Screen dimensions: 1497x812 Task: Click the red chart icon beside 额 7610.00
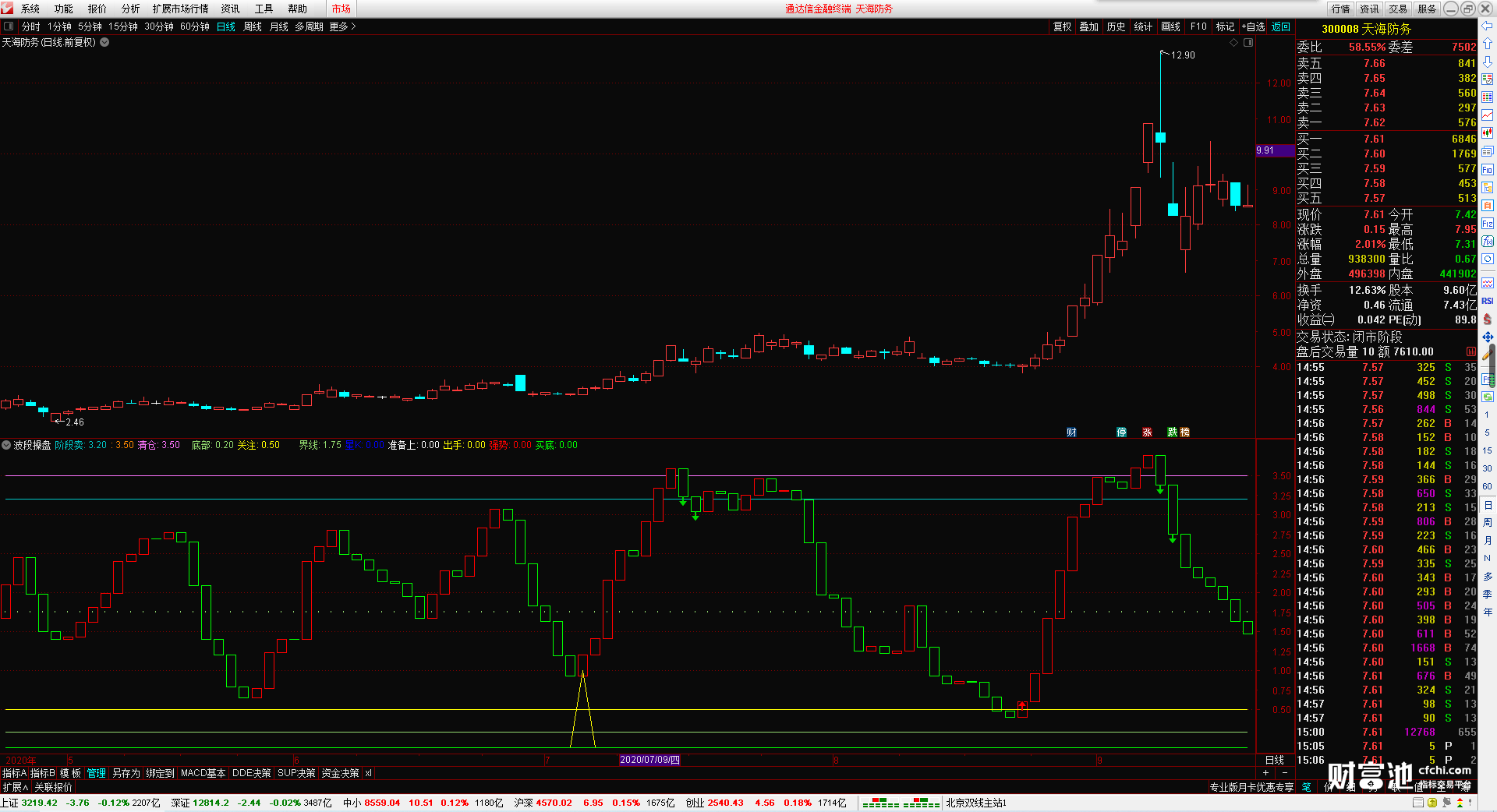coord(1471,351)
